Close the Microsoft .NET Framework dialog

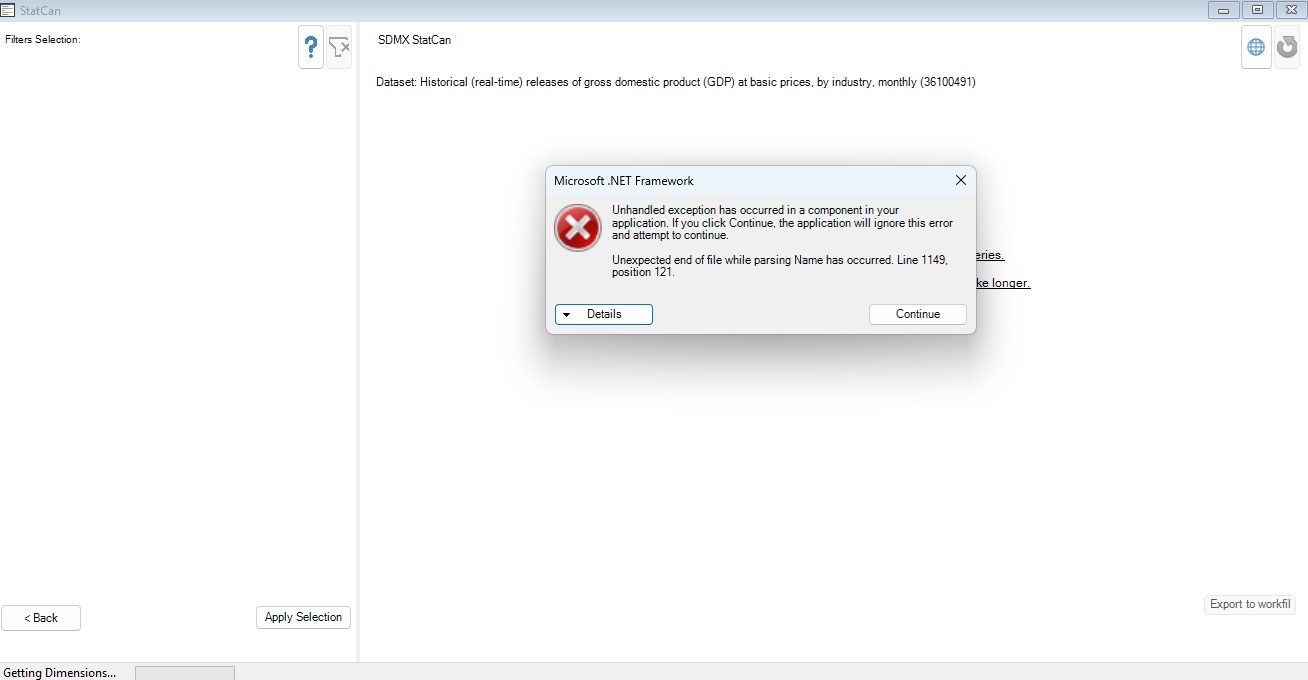click(961, 181)
